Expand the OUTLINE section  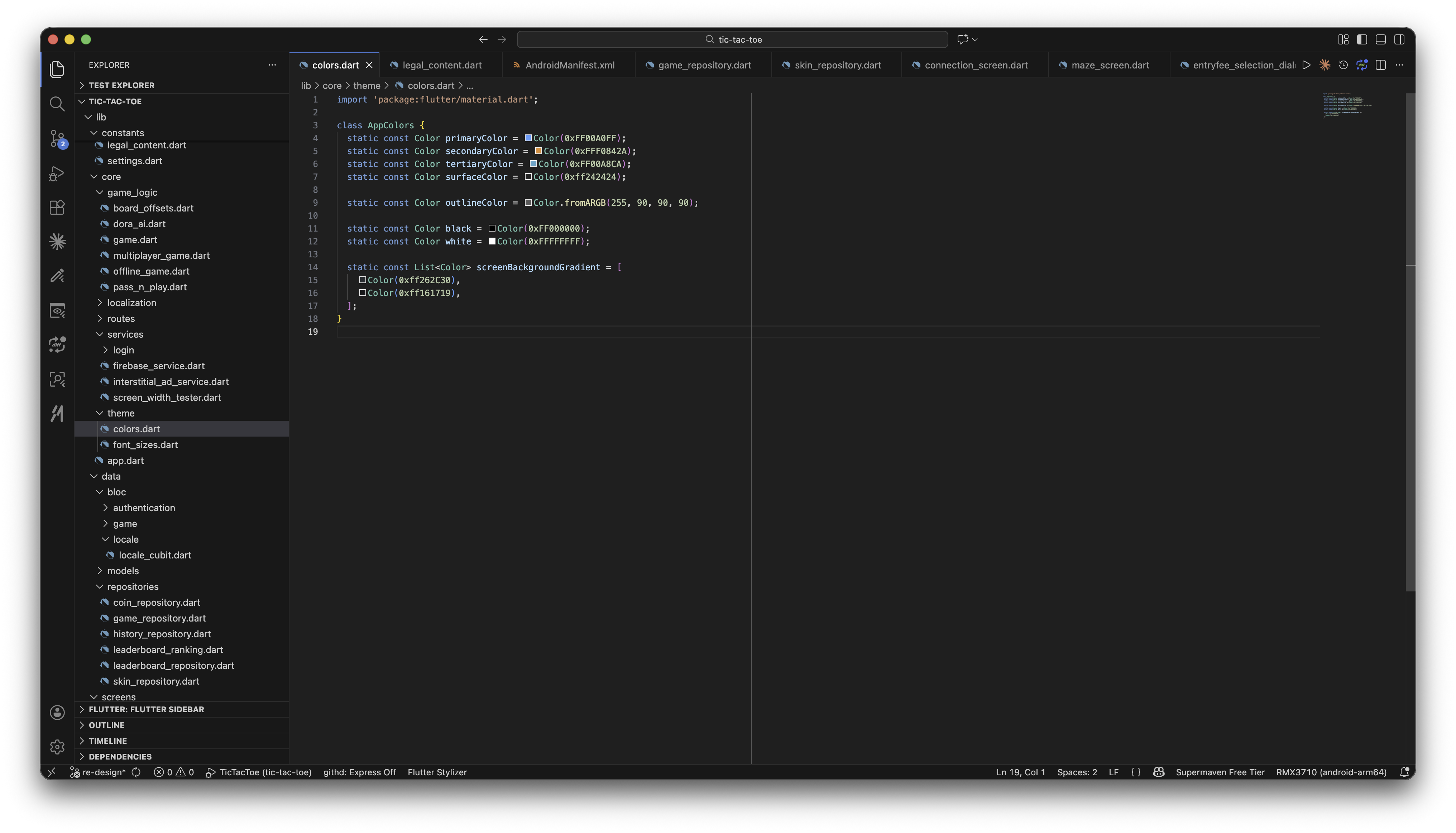181,725
